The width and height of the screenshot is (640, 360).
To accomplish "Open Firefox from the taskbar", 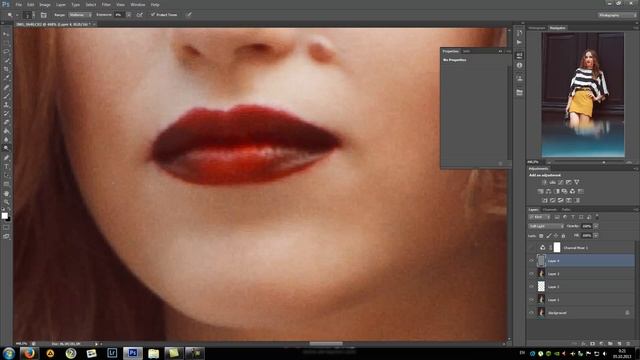I will tap(29, 353).
